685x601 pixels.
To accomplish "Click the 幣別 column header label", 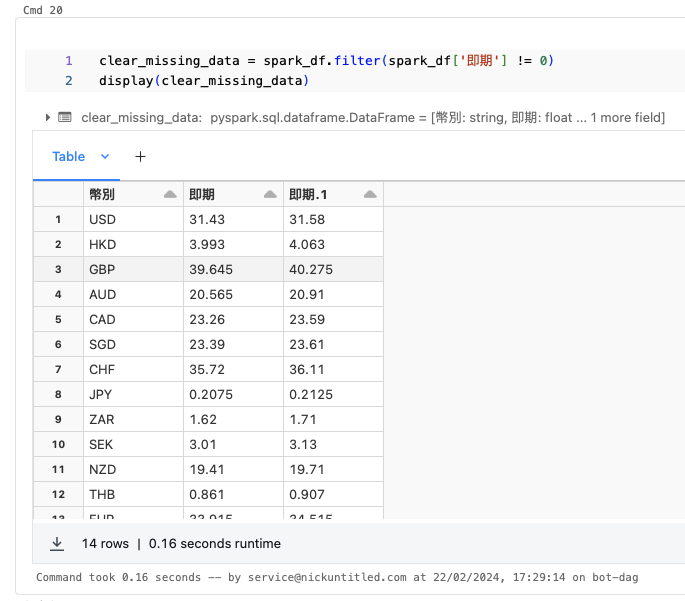I will pos(102,194).
